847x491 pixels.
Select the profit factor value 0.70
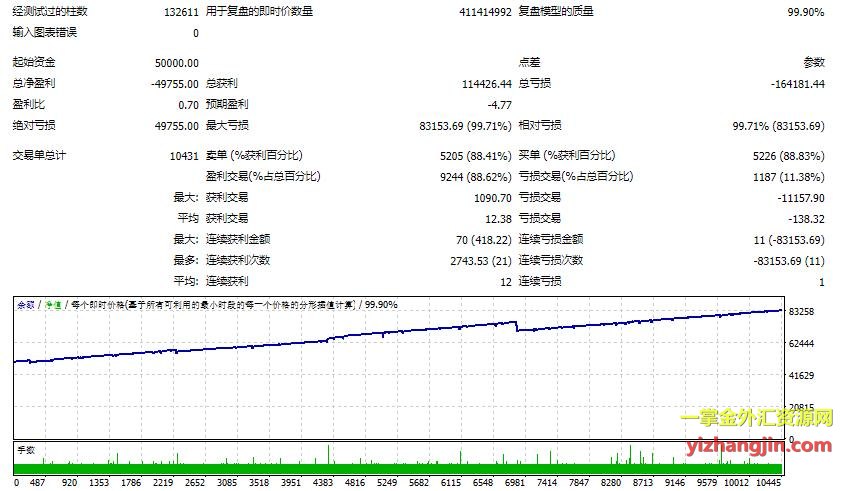click(x=189, y=105)
